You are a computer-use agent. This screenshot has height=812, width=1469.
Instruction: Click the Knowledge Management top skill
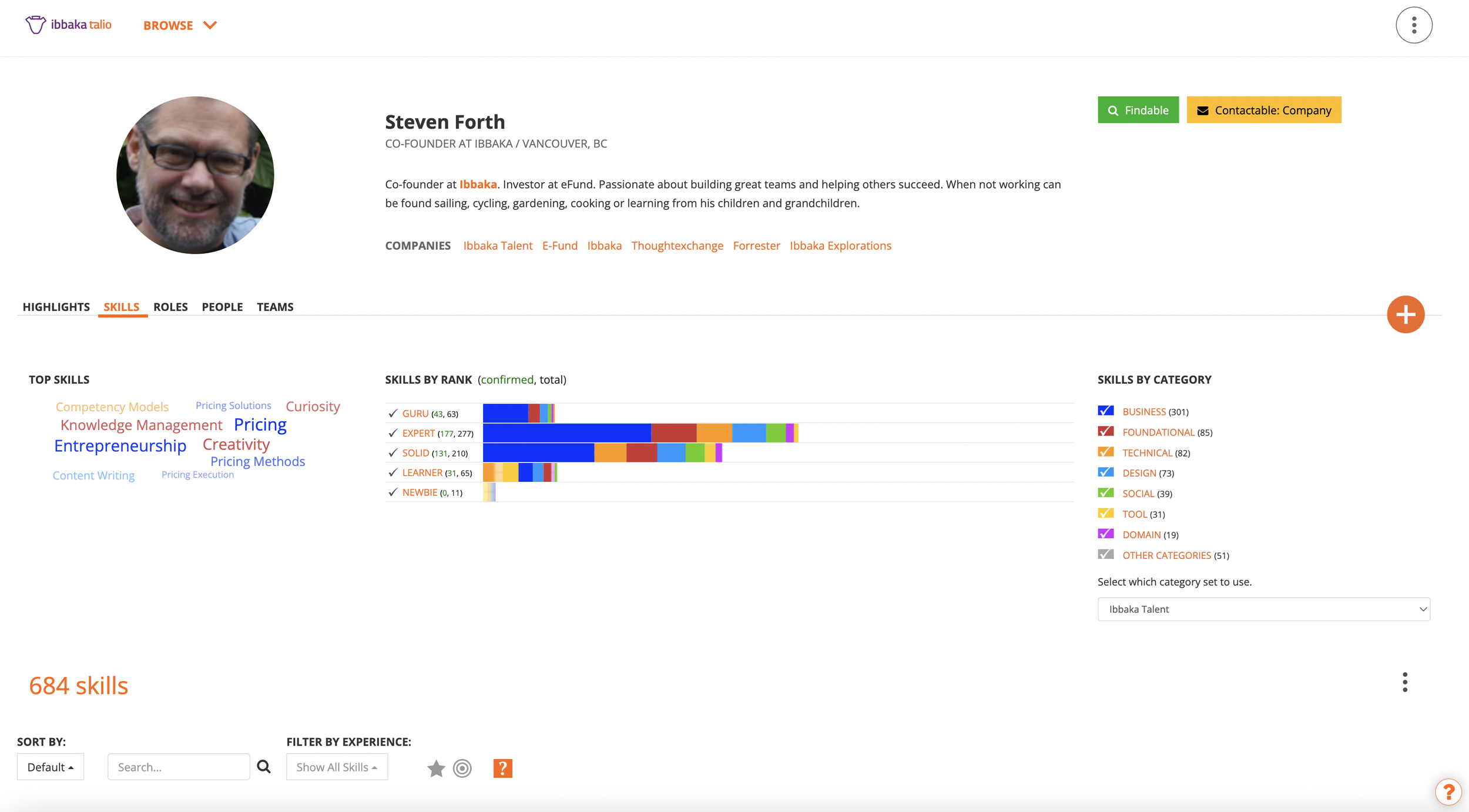(x=142, y=425)
